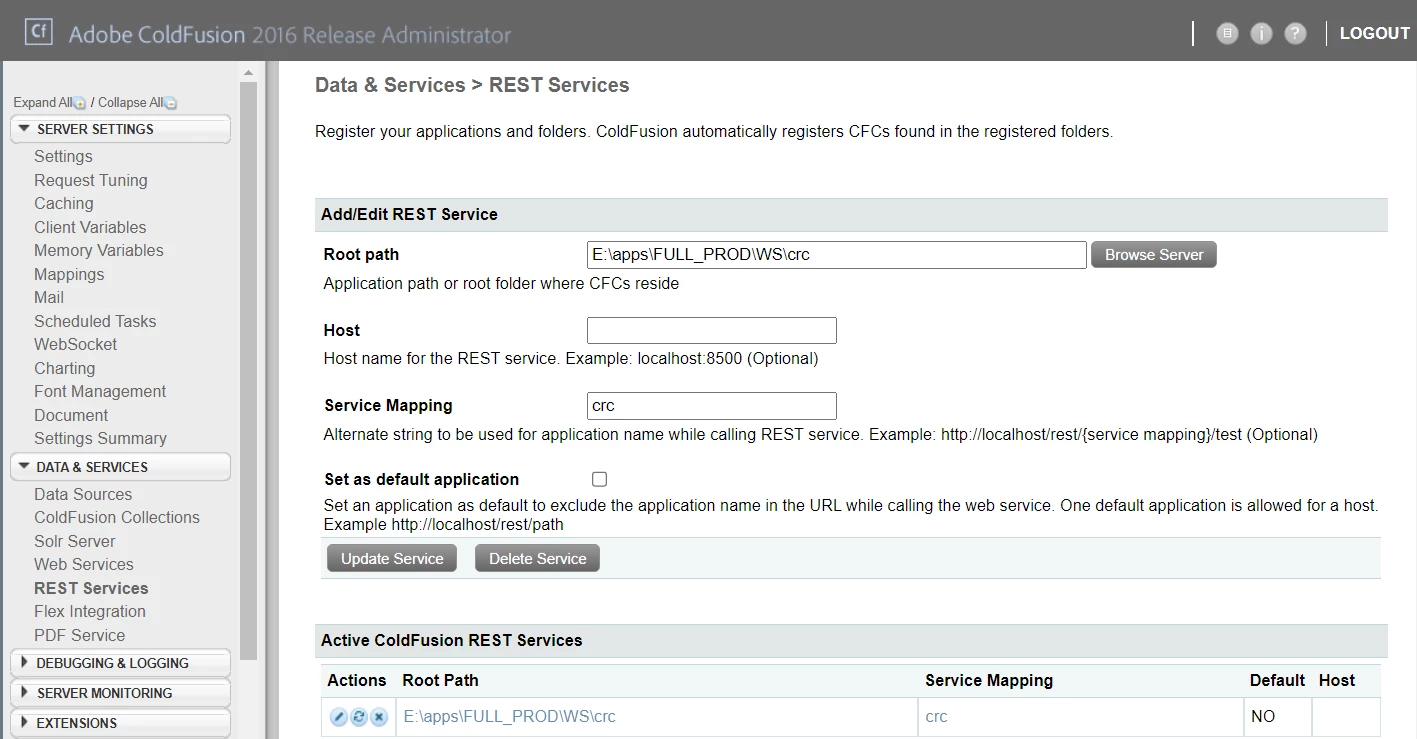The image size is (1417, 739).
Task: Click the Service Mapping column header
Action: coord(989,680)
